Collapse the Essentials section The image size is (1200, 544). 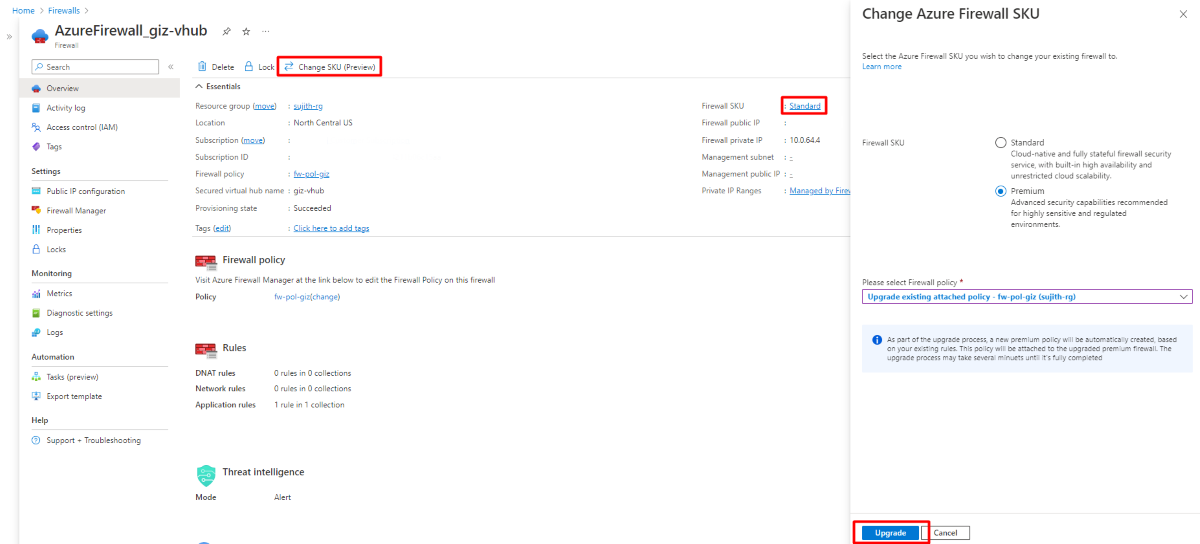click(x=217, y=86)
